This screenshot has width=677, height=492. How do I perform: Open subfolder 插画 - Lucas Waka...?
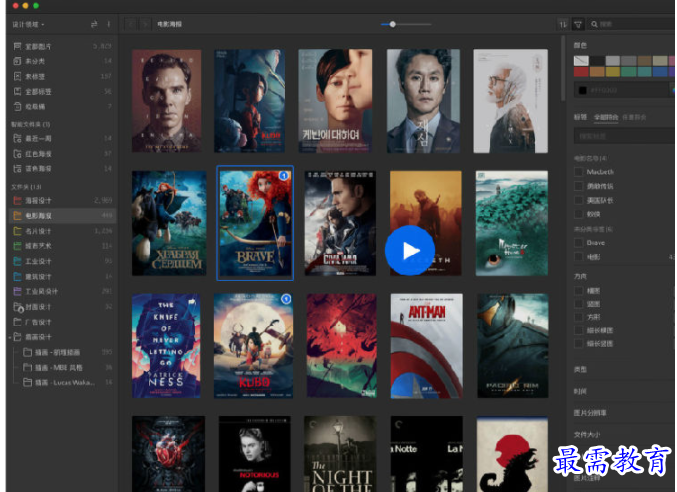point(67,382)
